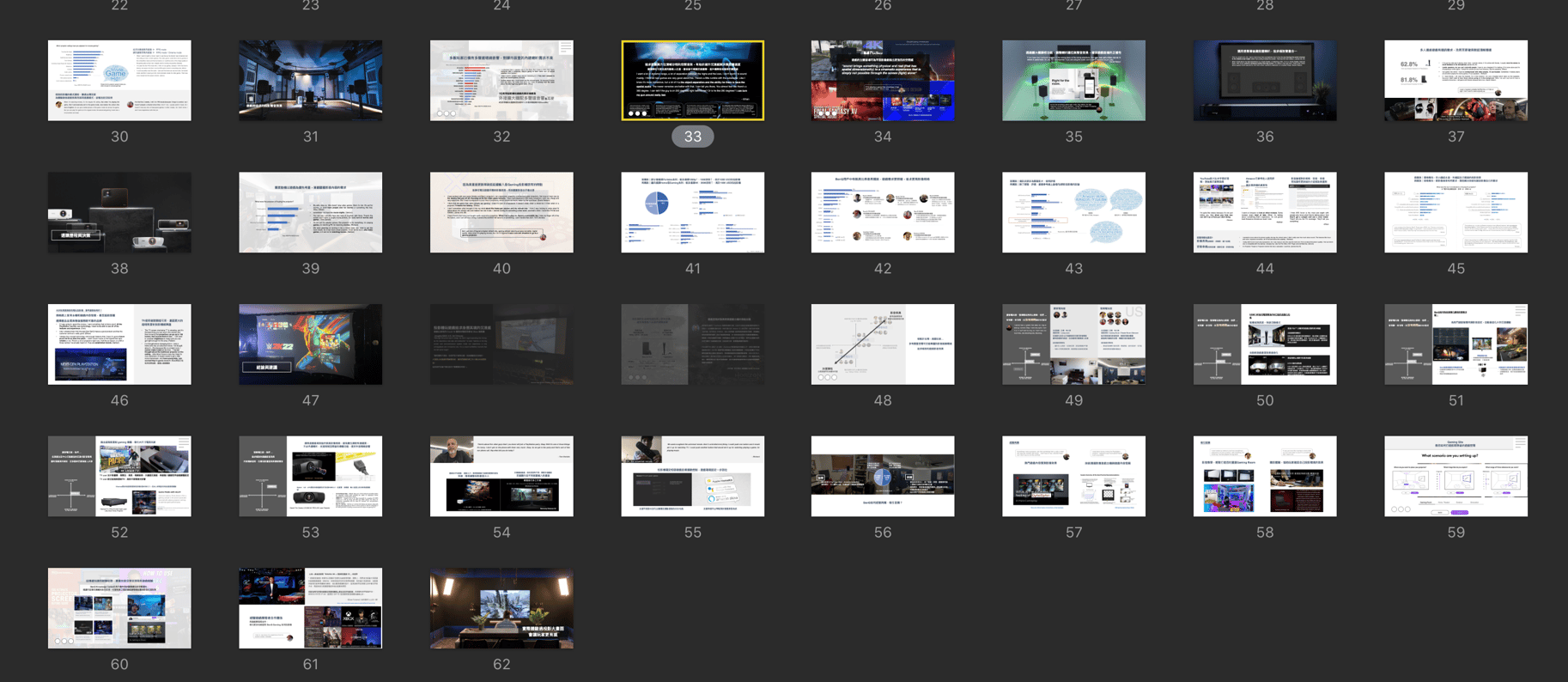This screenshot has width=1568, height=682.
Task: Select slide 50 thumbnail
Action: point(1265,344)
